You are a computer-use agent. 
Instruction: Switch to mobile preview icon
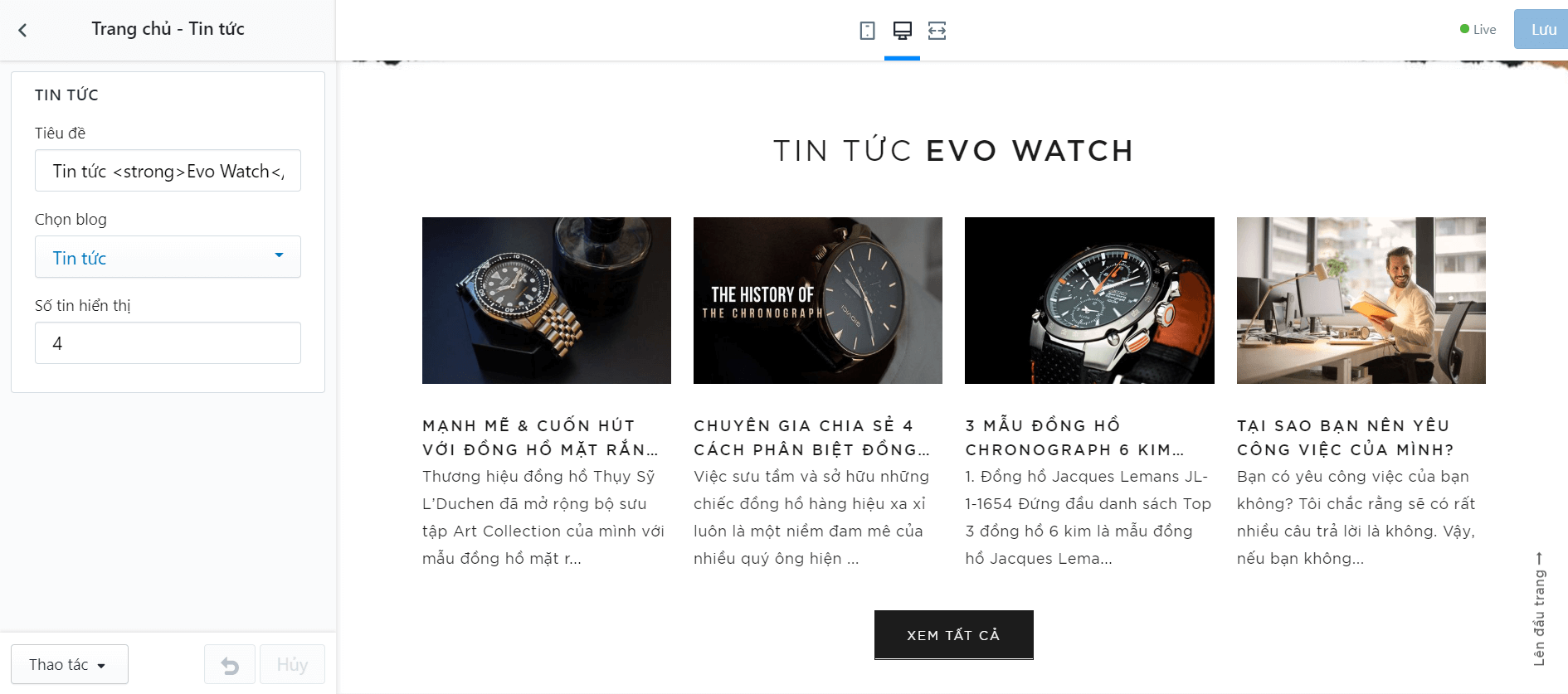click(x=867, y=31)
